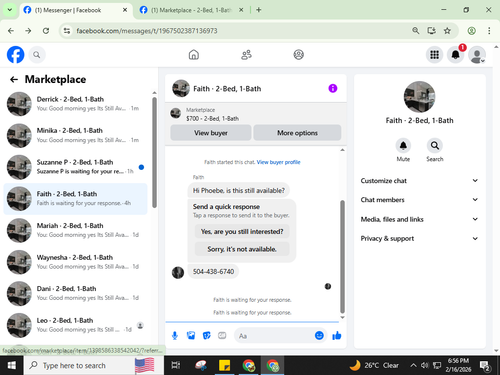Open a new browser tab
Viewport: 500px width, 375px height.
[259, 10]
